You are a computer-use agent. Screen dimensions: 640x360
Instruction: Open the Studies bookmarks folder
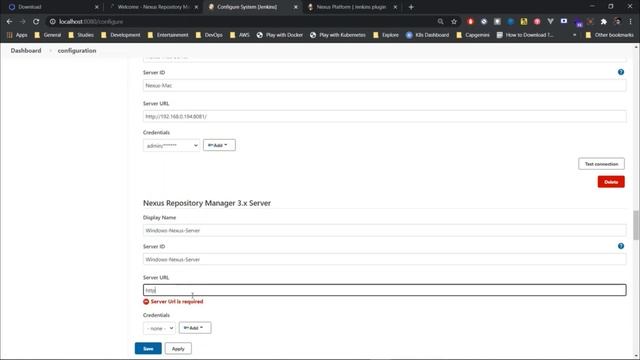[81, 35]
